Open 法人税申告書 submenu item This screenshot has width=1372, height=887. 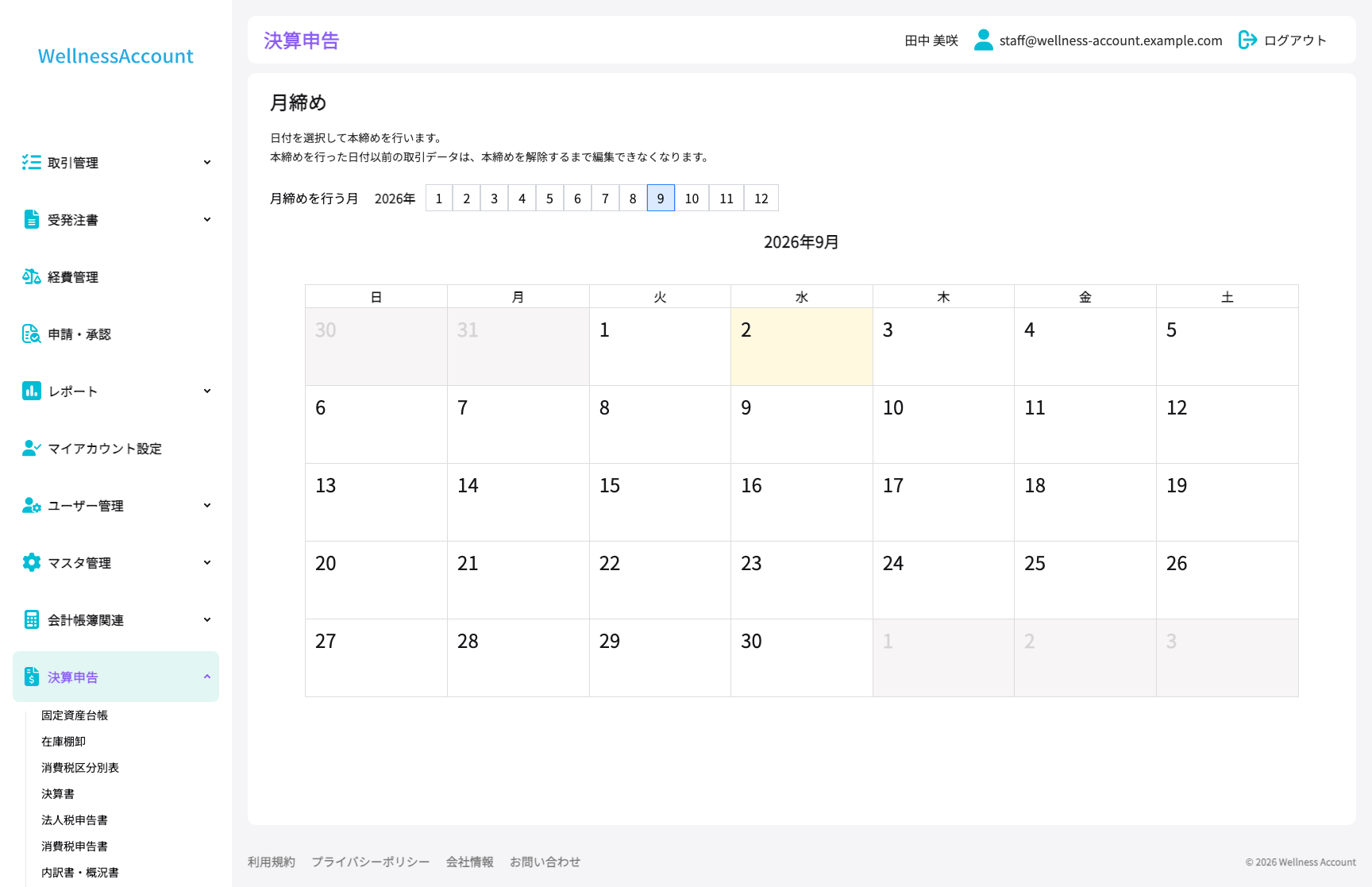coord(75,820)
